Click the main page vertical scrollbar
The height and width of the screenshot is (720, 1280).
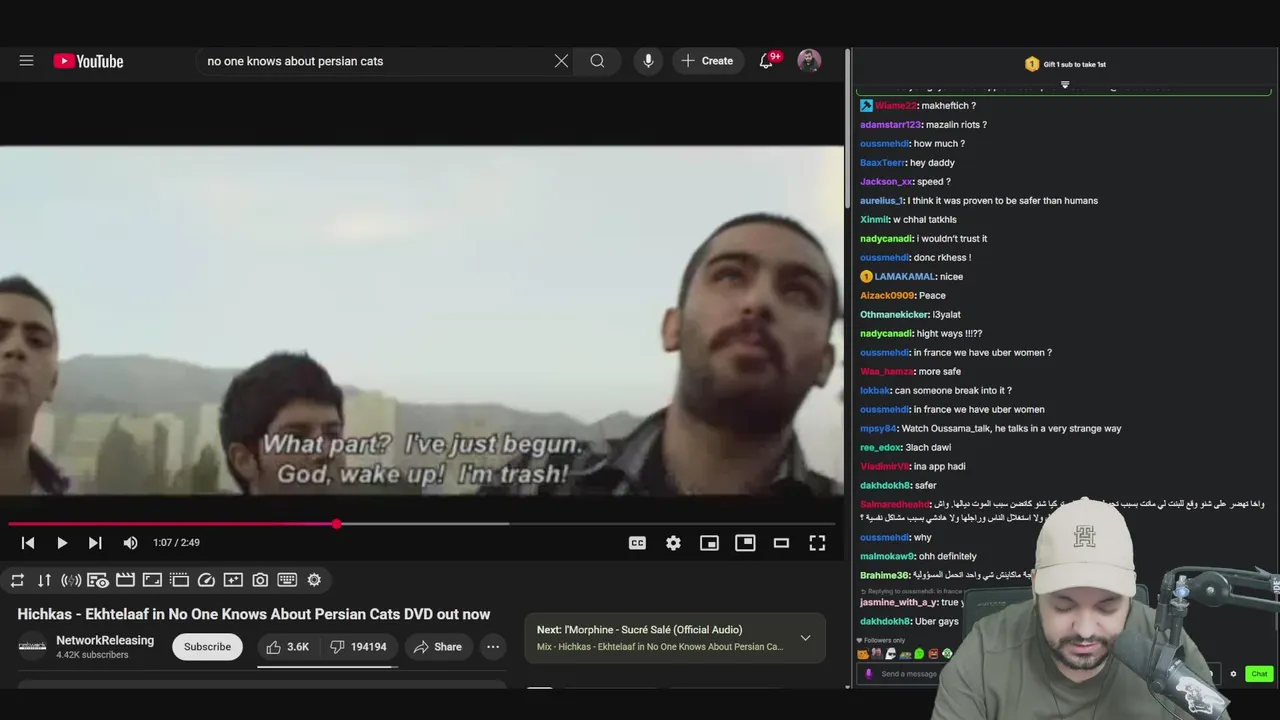848,130
